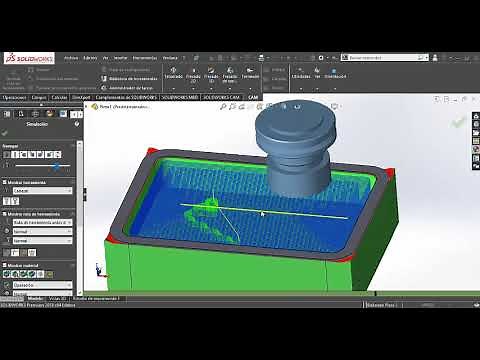Expand the Utilidades dropdown arrow
Screen dimensions: 480x360
pyautogui.click(x=301, y=89)
